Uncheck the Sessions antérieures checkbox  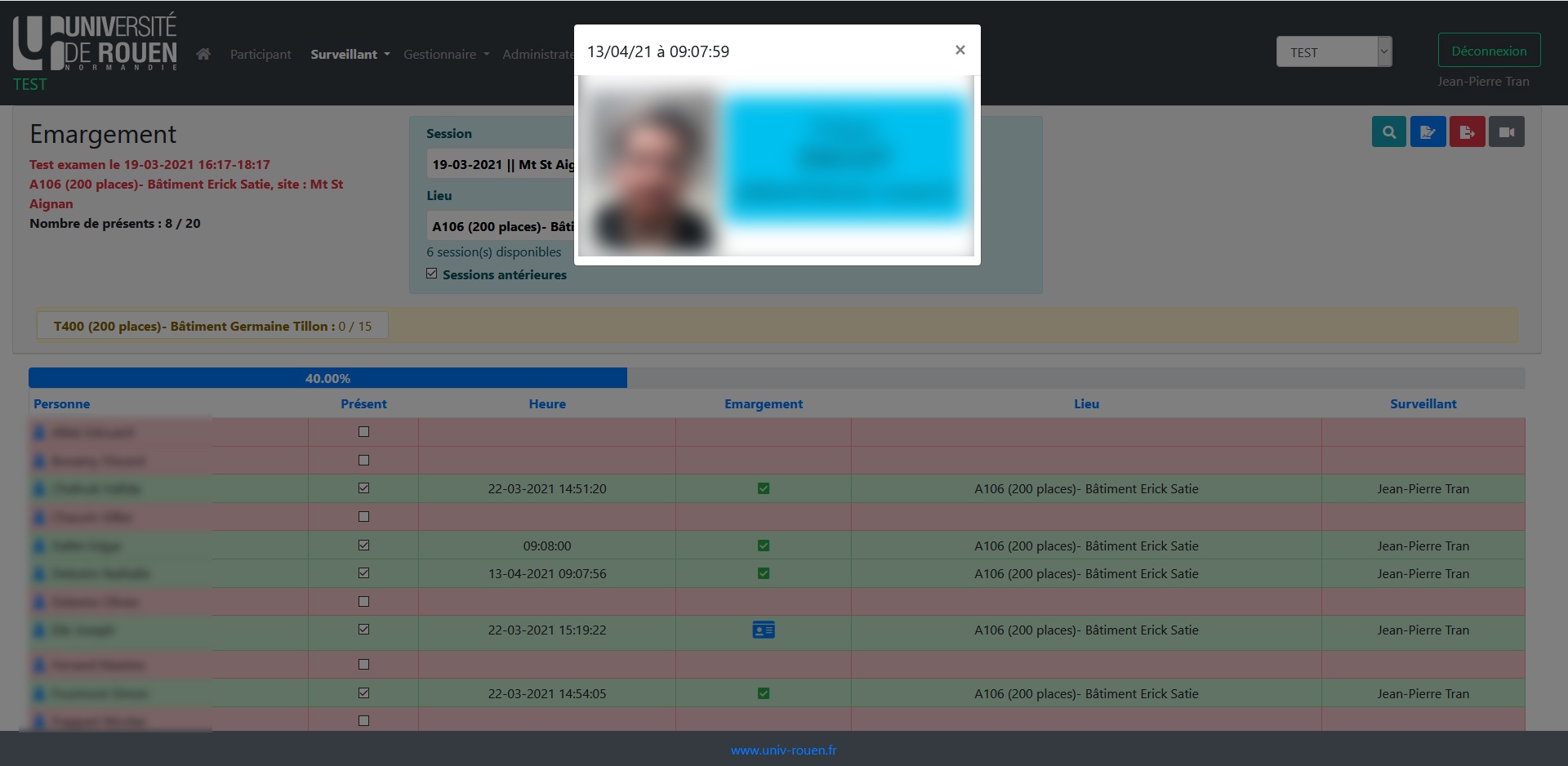coord(432,274)
